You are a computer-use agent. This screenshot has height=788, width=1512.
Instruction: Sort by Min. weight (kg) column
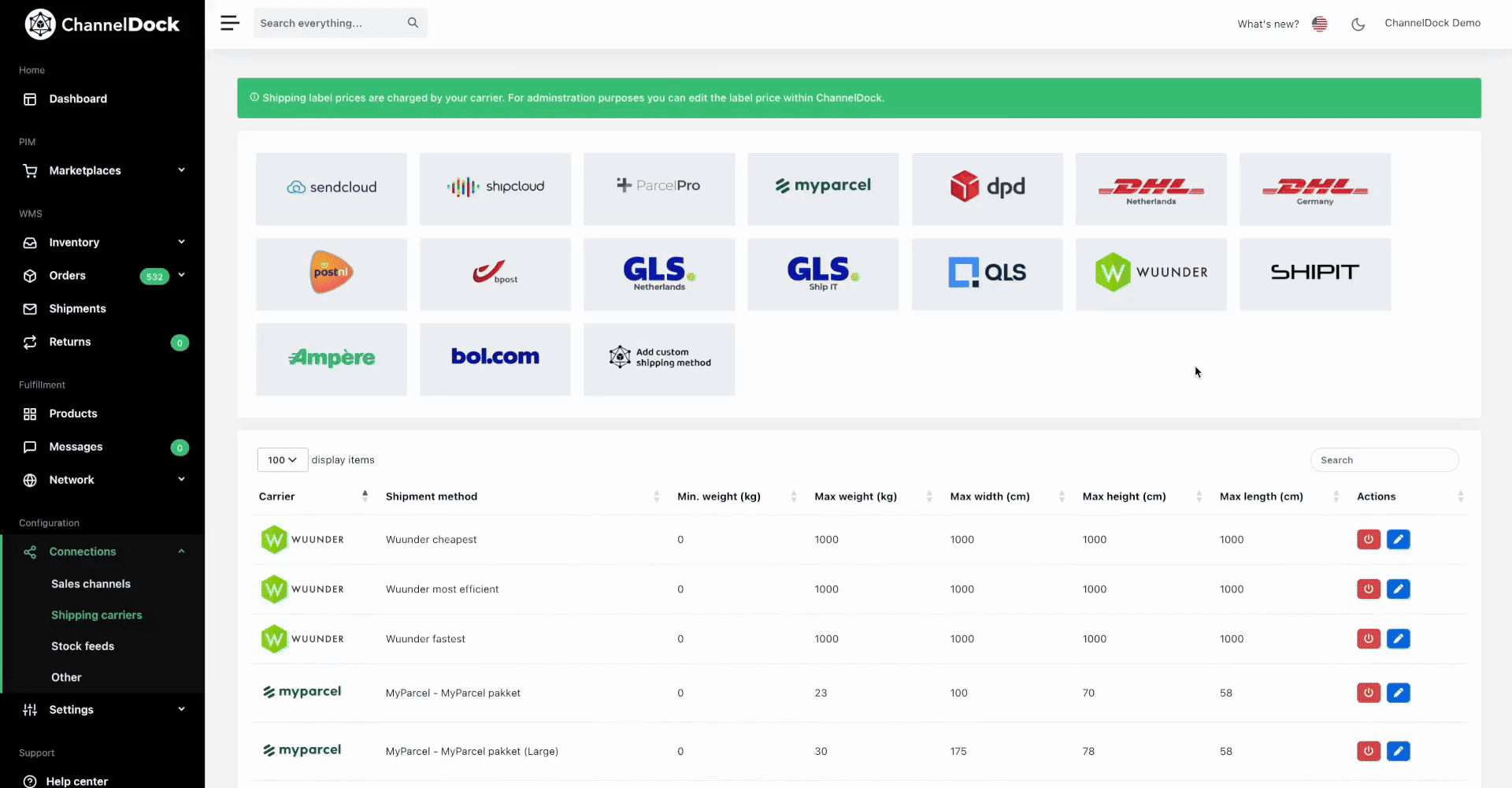737,496
